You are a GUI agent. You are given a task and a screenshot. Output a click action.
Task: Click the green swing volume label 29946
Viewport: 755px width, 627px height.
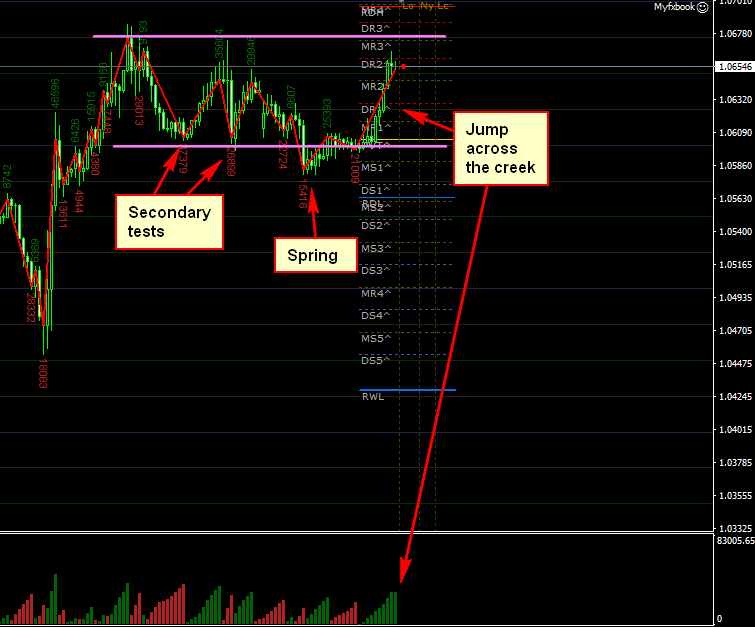[251, 51]
